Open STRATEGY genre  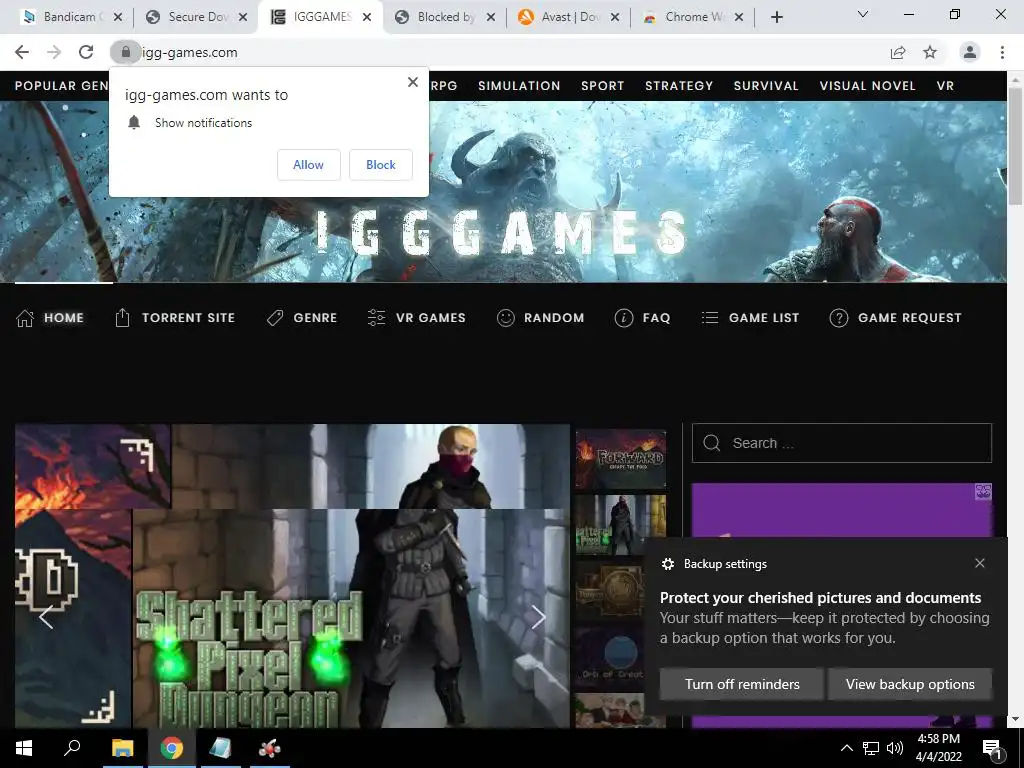[x=679, y=86]
